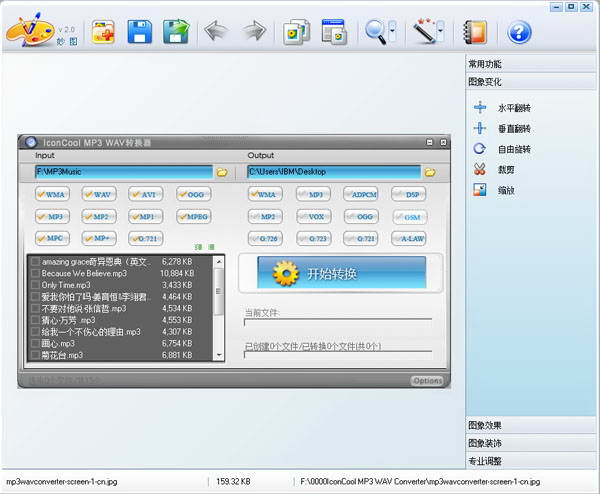Open help with the question mark icon
Viewport: 600px width, 494px height.
[519, 32]
